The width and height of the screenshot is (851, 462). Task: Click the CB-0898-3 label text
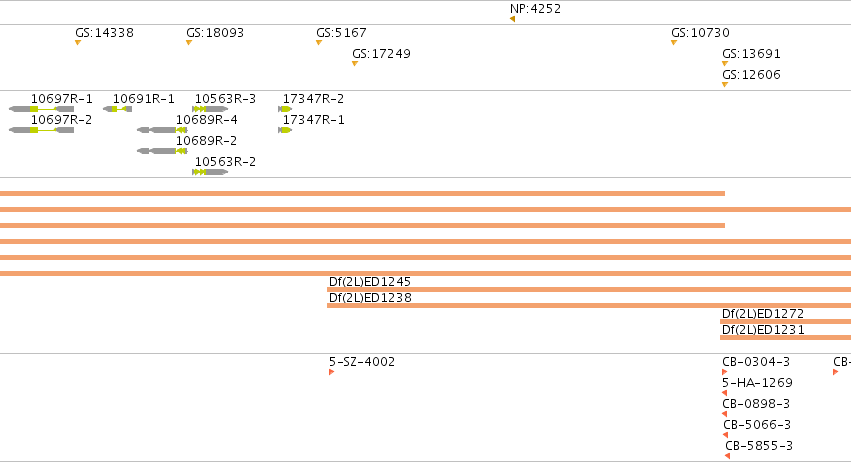click(756, 404)
